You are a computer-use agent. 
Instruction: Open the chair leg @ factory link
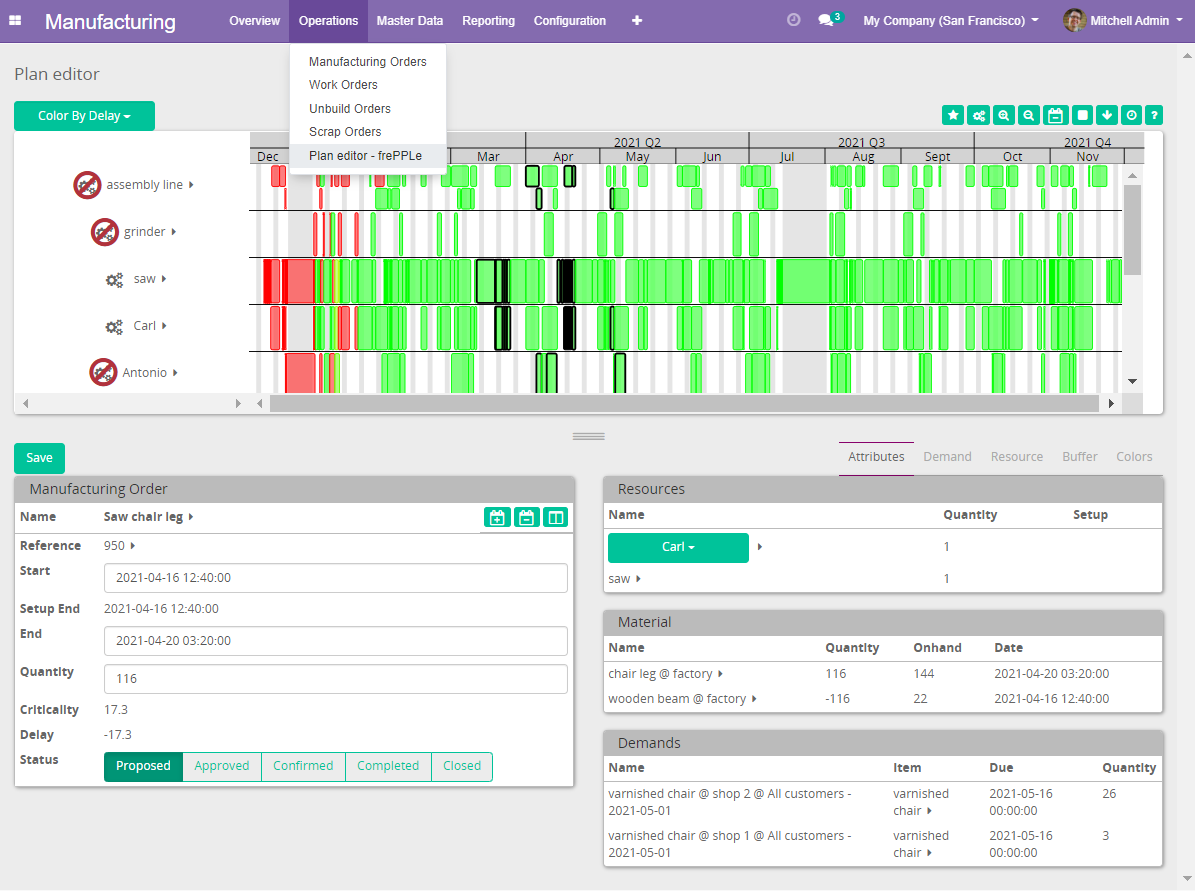pyautogui.click(x=658, y=673)
